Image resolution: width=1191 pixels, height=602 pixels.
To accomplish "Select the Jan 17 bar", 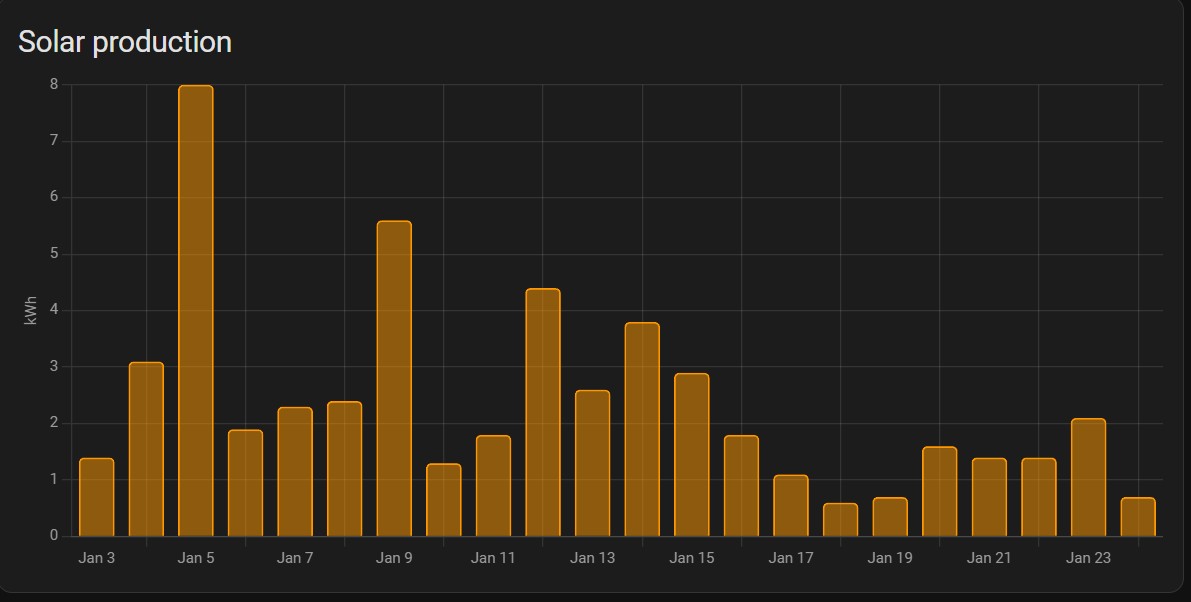I will pyautogui.click(x=791, y=505).
